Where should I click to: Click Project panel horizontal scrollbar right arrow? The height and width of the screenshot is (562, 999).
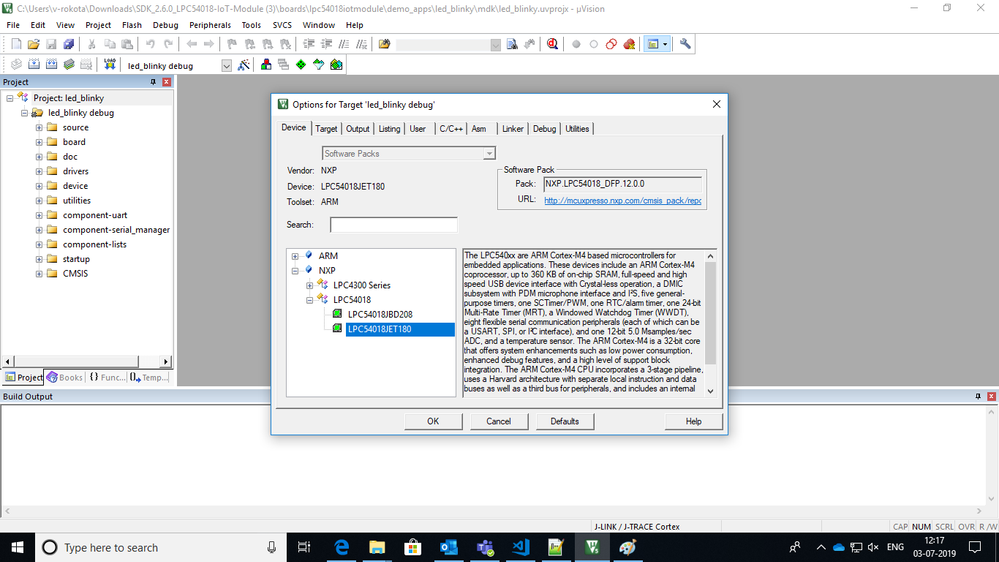tap(166, 361)
